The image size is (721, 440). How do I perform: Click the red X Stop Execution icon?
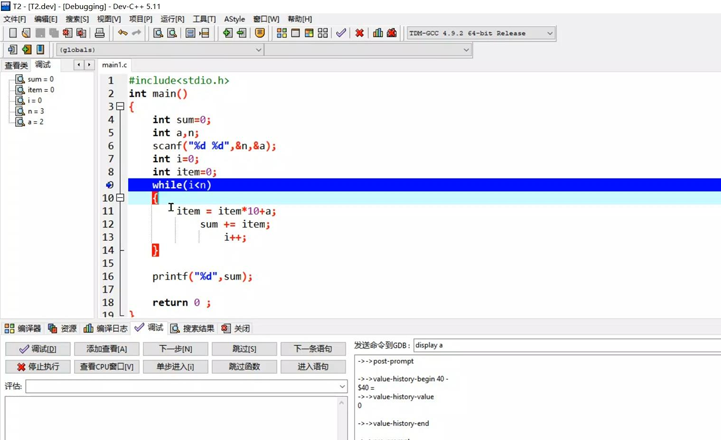pyautogui.click(x=360, y=33)
